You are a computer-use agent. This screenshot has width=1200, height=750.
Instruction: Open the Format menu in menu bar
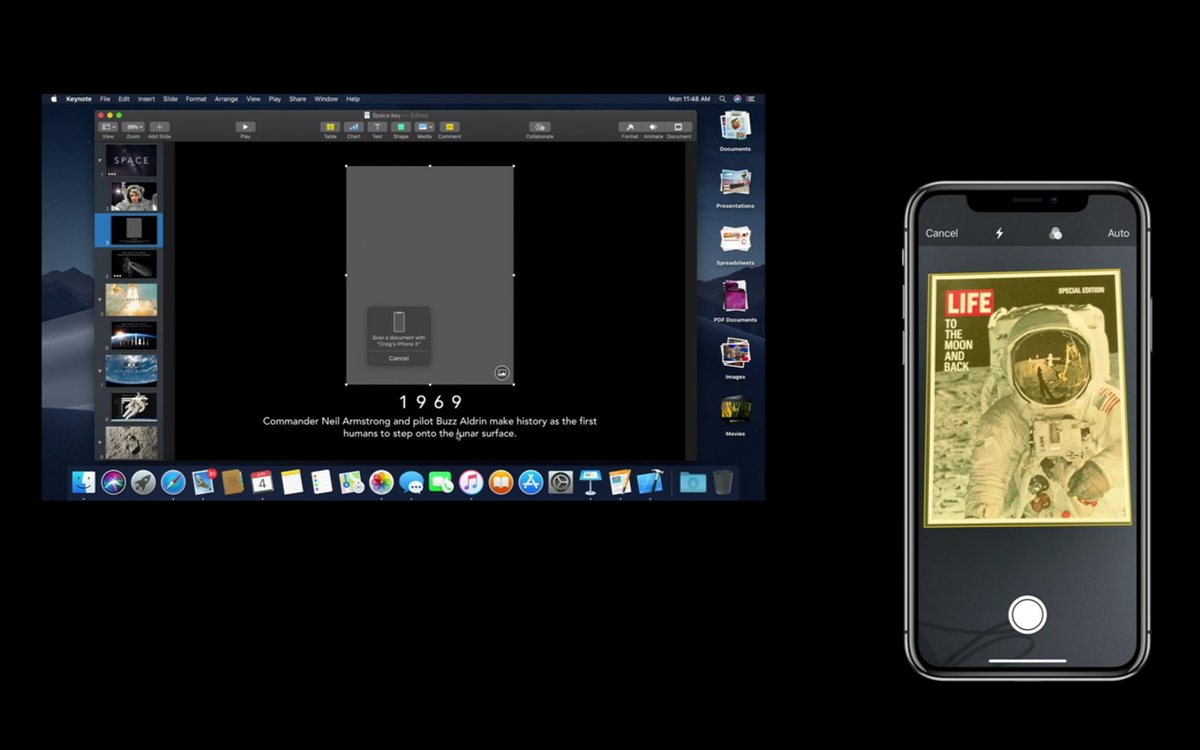[x=196, y=99]
